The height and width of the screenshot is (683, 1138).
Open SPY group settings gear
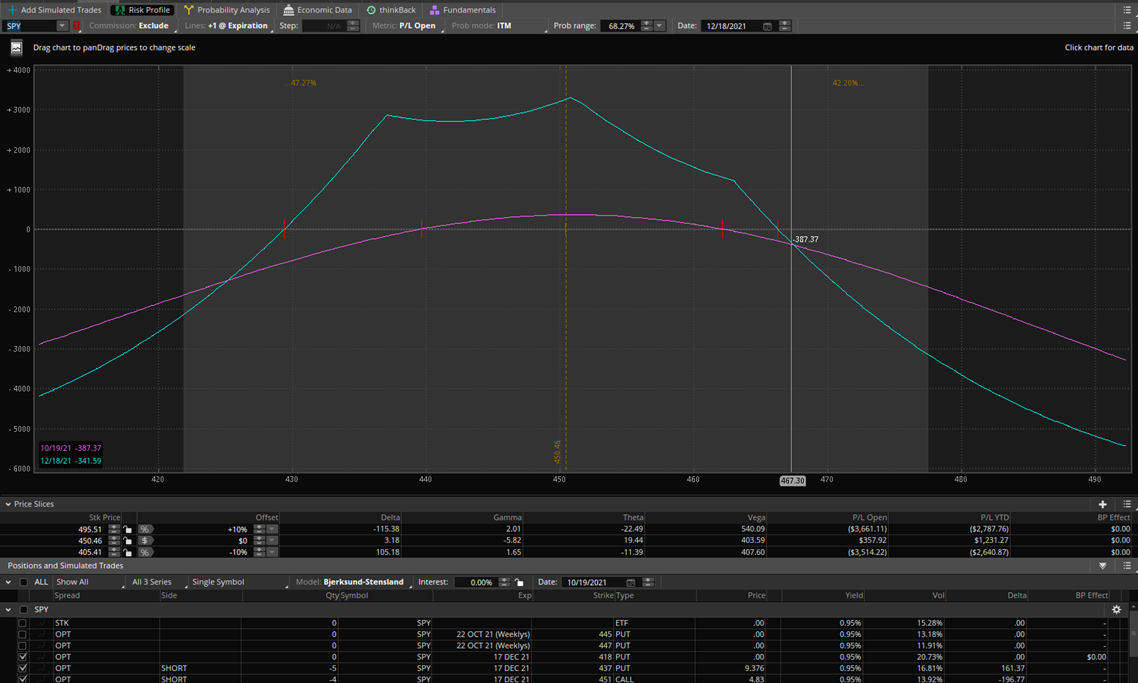[1117, 610]
